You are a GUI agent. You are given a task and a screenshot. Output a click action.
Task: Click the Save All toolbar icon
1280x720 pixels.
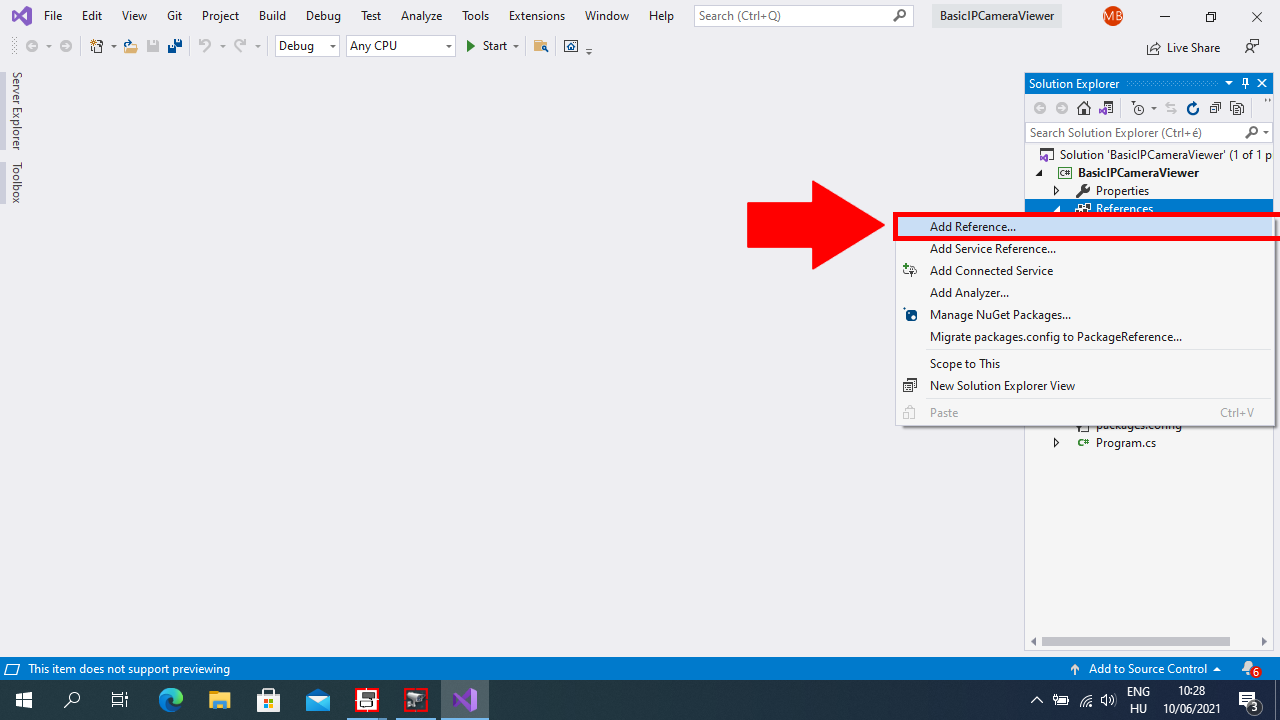(174, 46)
